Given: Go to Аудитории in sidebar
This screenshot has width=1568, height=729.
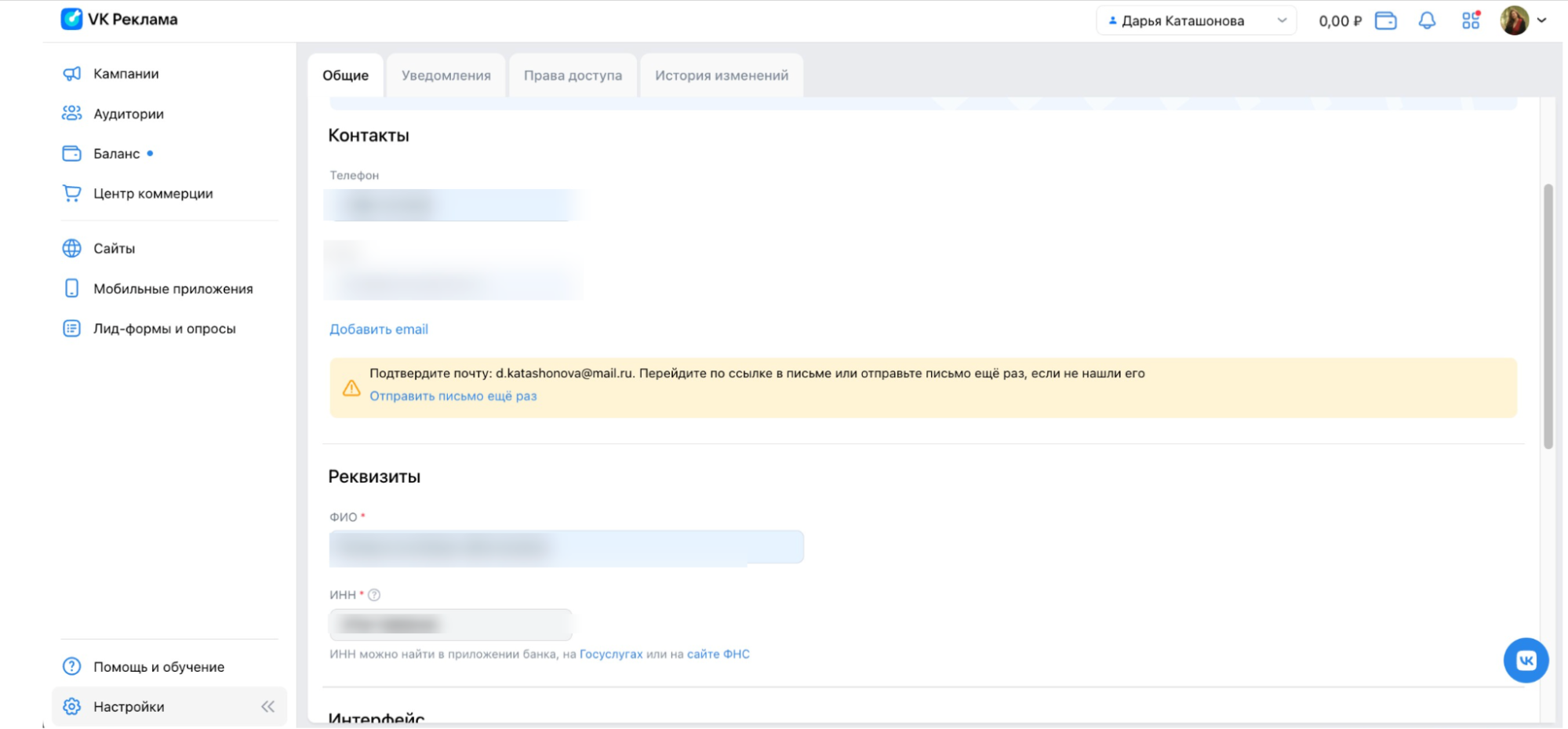Looking at the screenshot, I should click(128, 114).
